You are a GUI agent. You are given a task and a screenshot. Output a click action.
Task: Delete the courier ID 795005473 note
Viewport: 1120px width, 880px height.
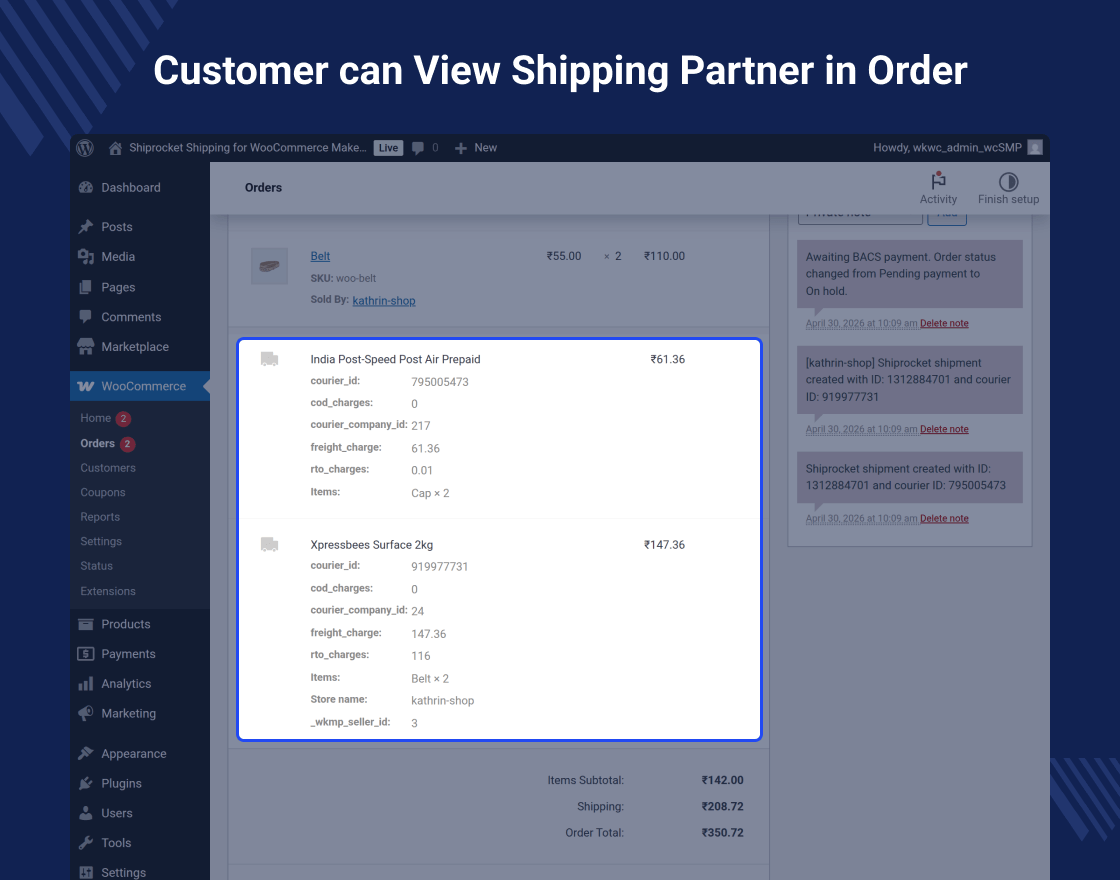[944, 519]
